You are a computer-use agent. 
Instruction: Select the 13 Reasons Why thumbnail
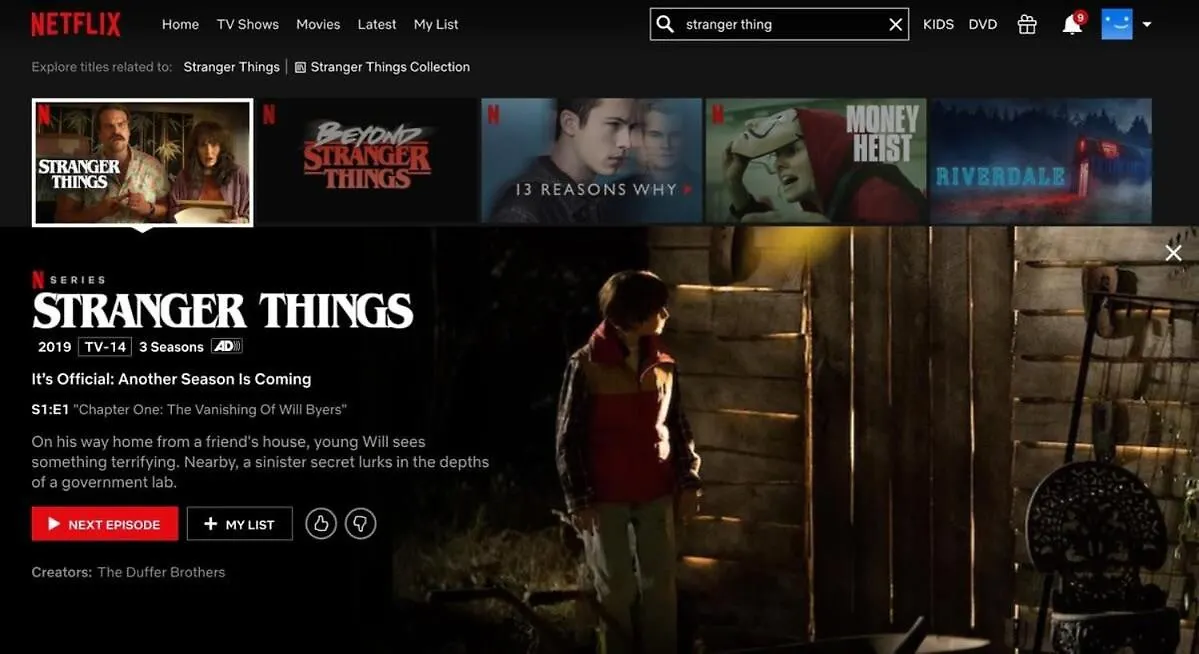click(591, 161)
